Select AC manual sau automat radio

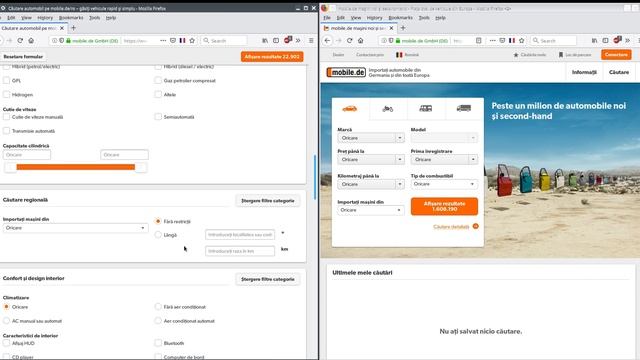[6, 321]
